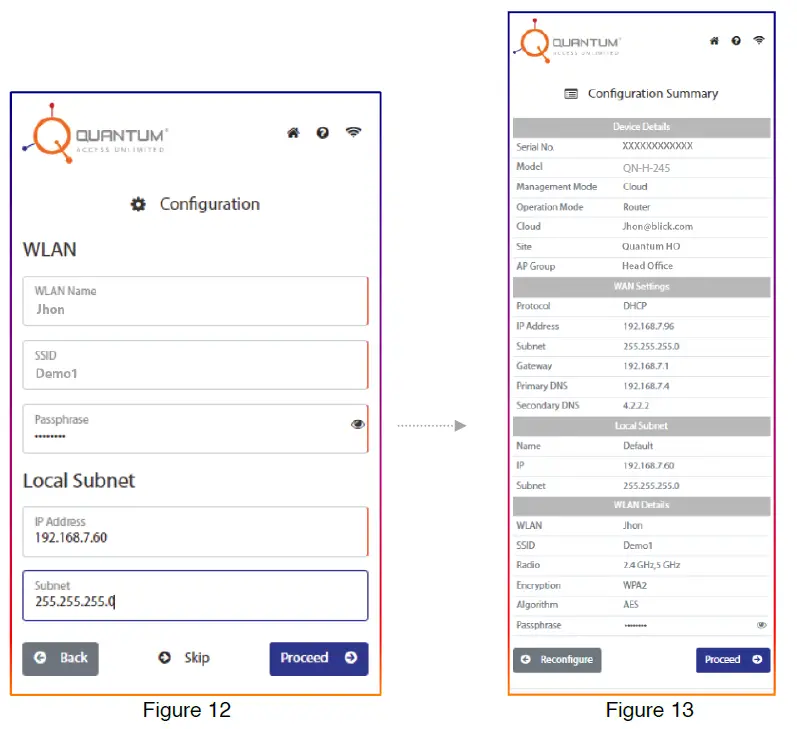
Task: Tap the Wi-Fi icon in Configuration Summary
Action: point(759,40)
